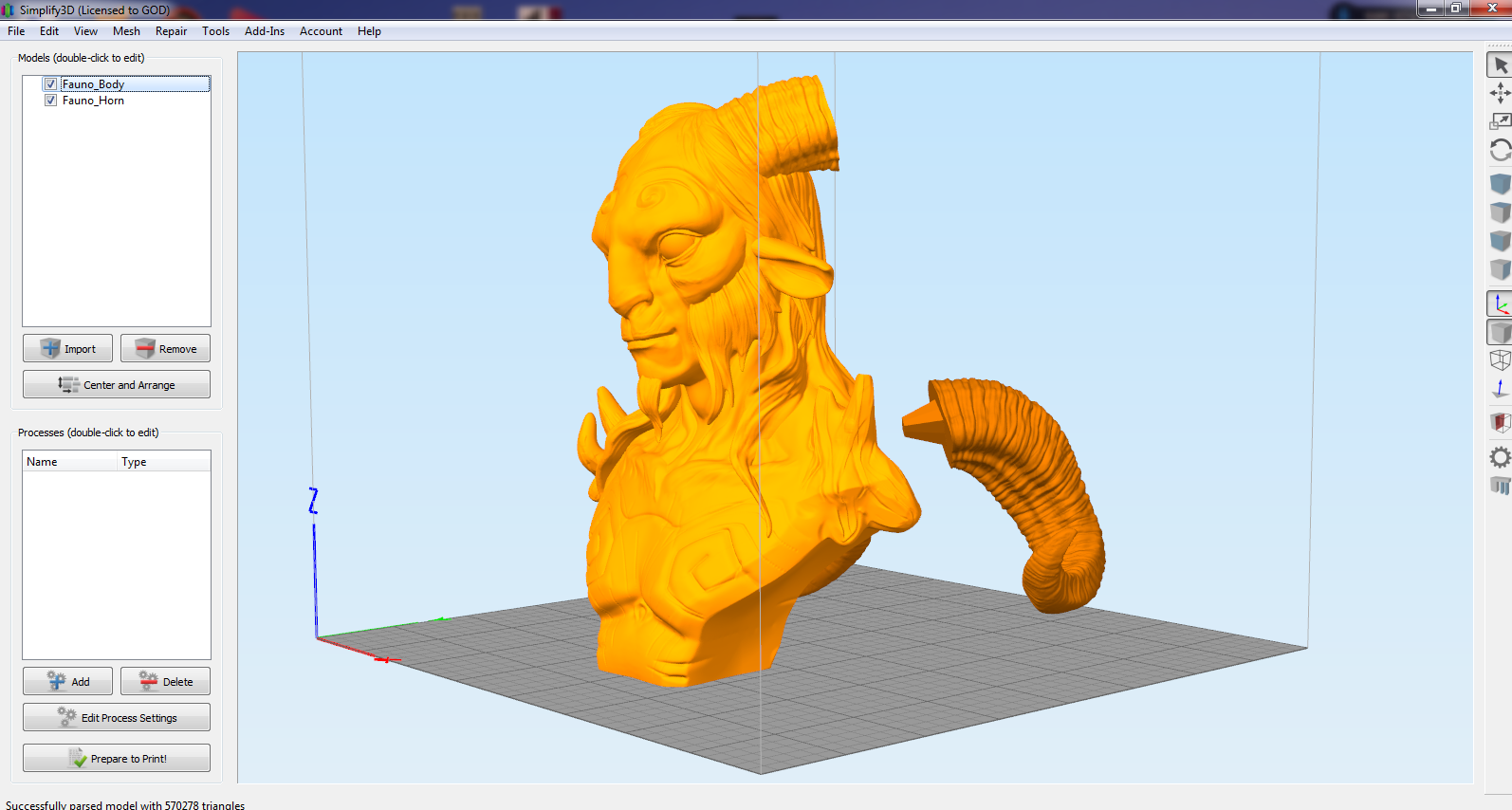This screenshot has width=1512, height=810.
Task: Click Prepare to Print! button
Action: pos(117,758)
